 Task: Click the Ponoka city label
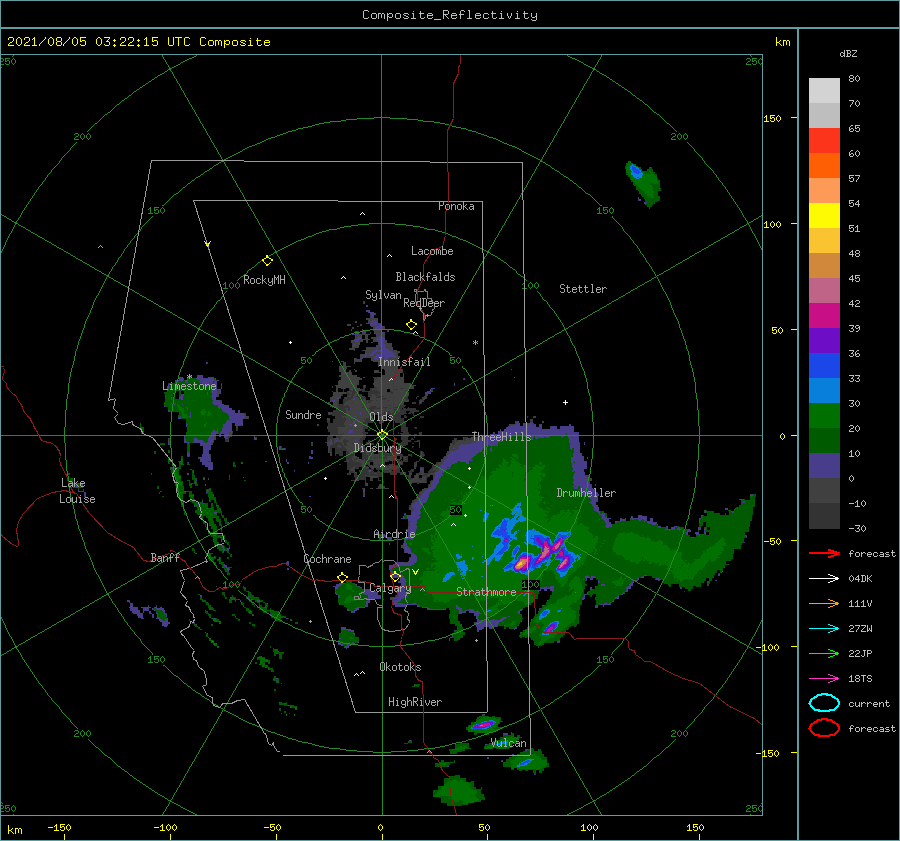[456, 206]
